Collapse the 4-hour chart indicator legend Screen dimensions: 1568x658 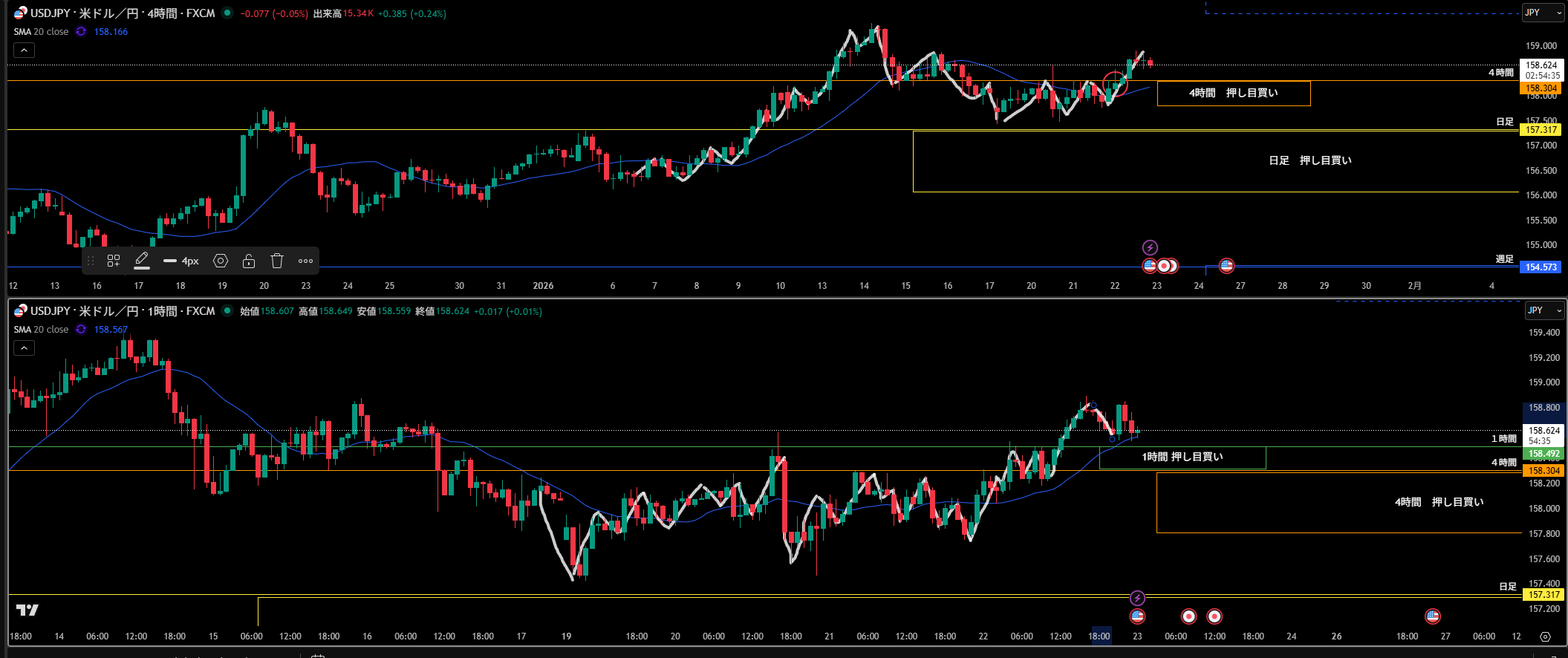[x=24, y=51]
